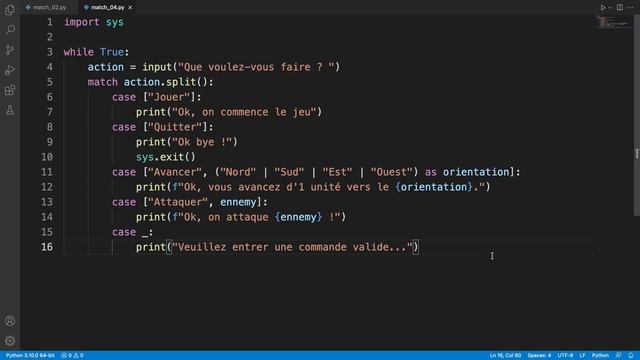Open the Manage gear settings icon

click(10, 341)
